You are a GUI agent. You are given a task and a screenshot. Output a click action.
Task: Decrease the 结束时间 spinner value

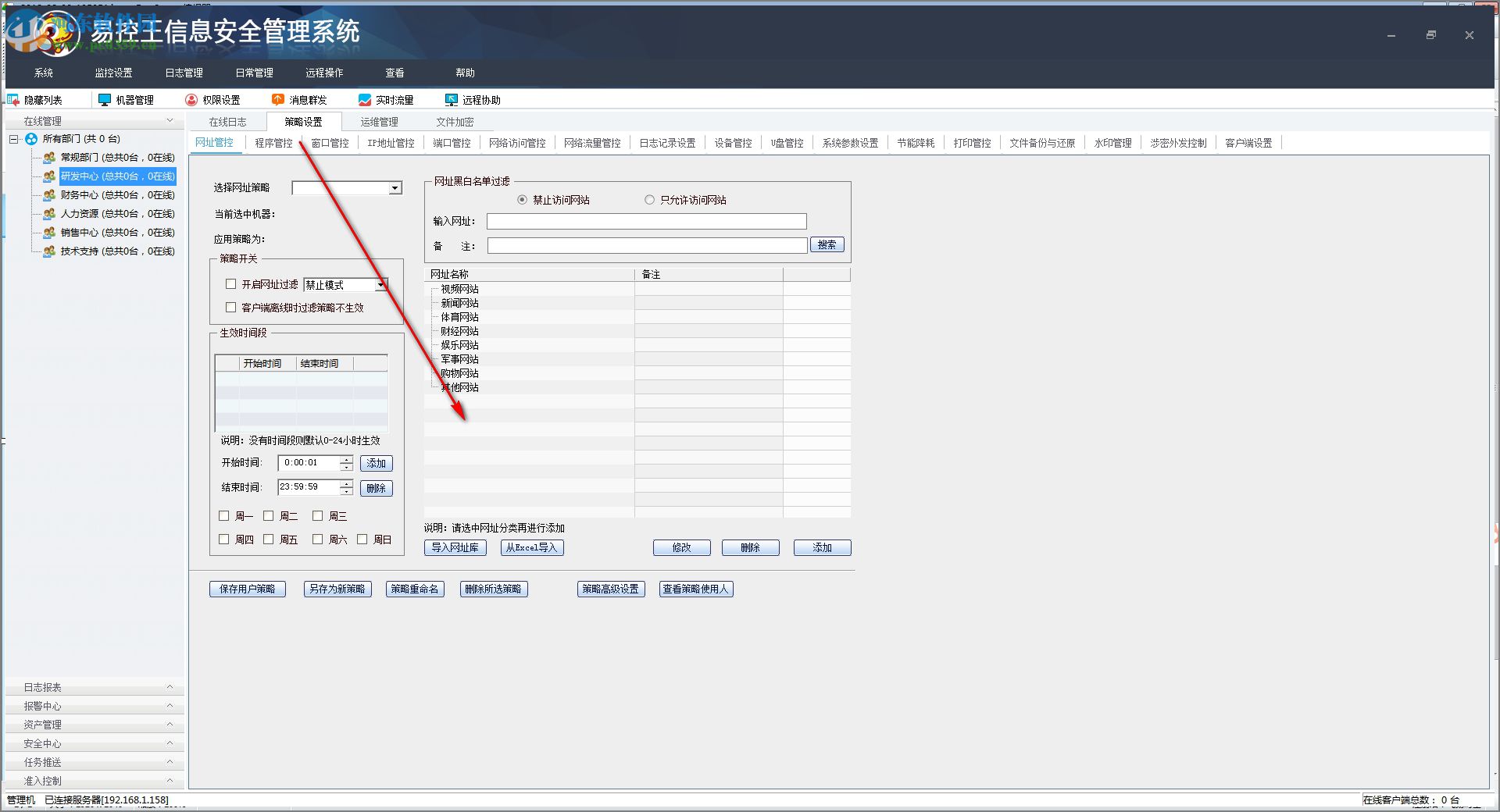346,492
